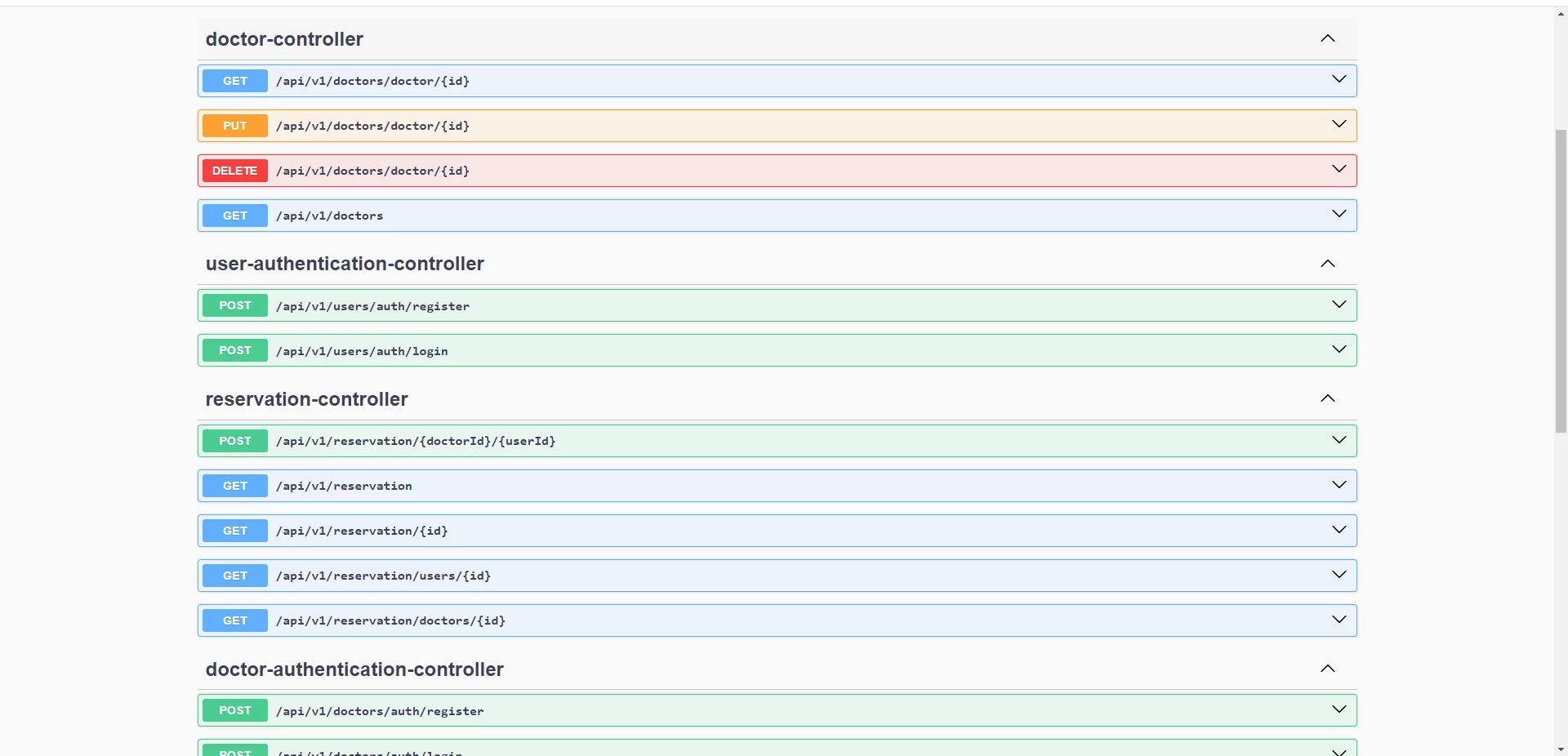1568x756 pixels.
Task: Click the red DELETE method badge
Action: click(x=234, y=171)
